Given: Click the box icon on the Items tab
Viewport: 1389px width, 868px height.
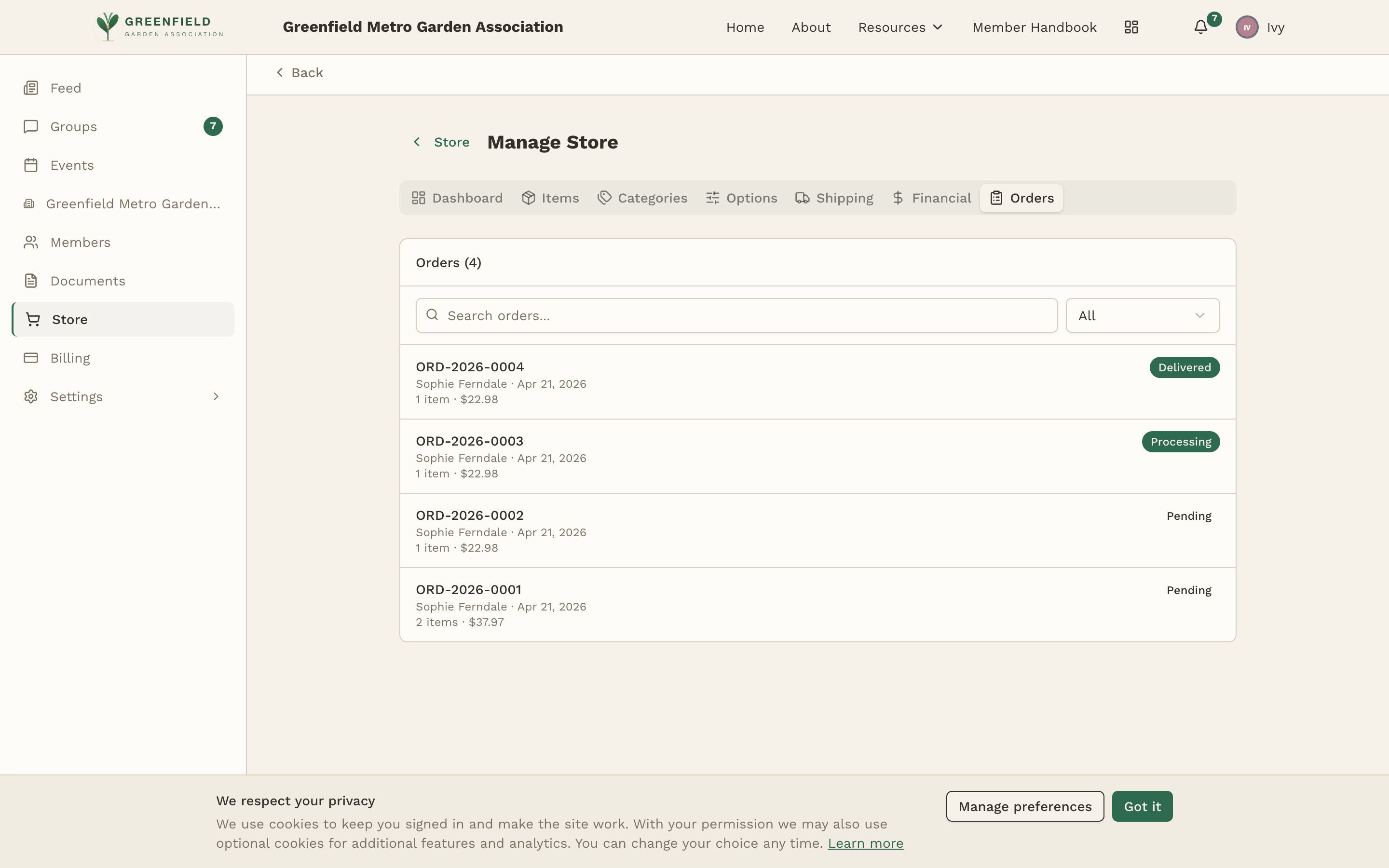Looking at the screenshot, I should pyautogui.click(x=529, y=198).
